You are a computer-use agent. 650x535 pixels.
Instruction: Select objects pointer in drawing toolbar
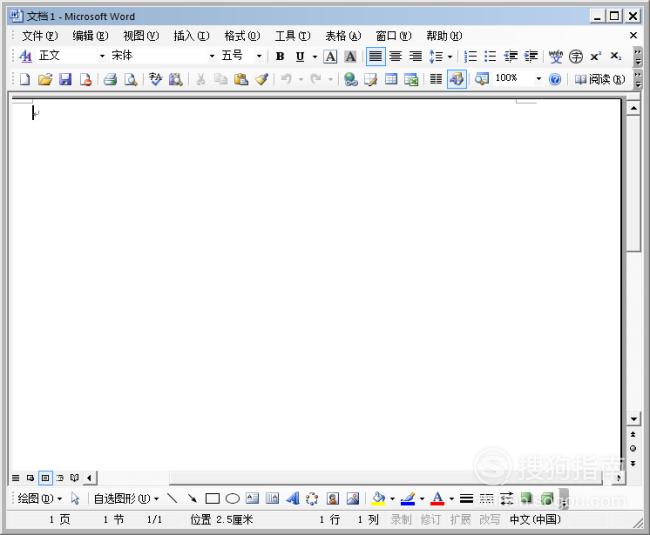75,498
